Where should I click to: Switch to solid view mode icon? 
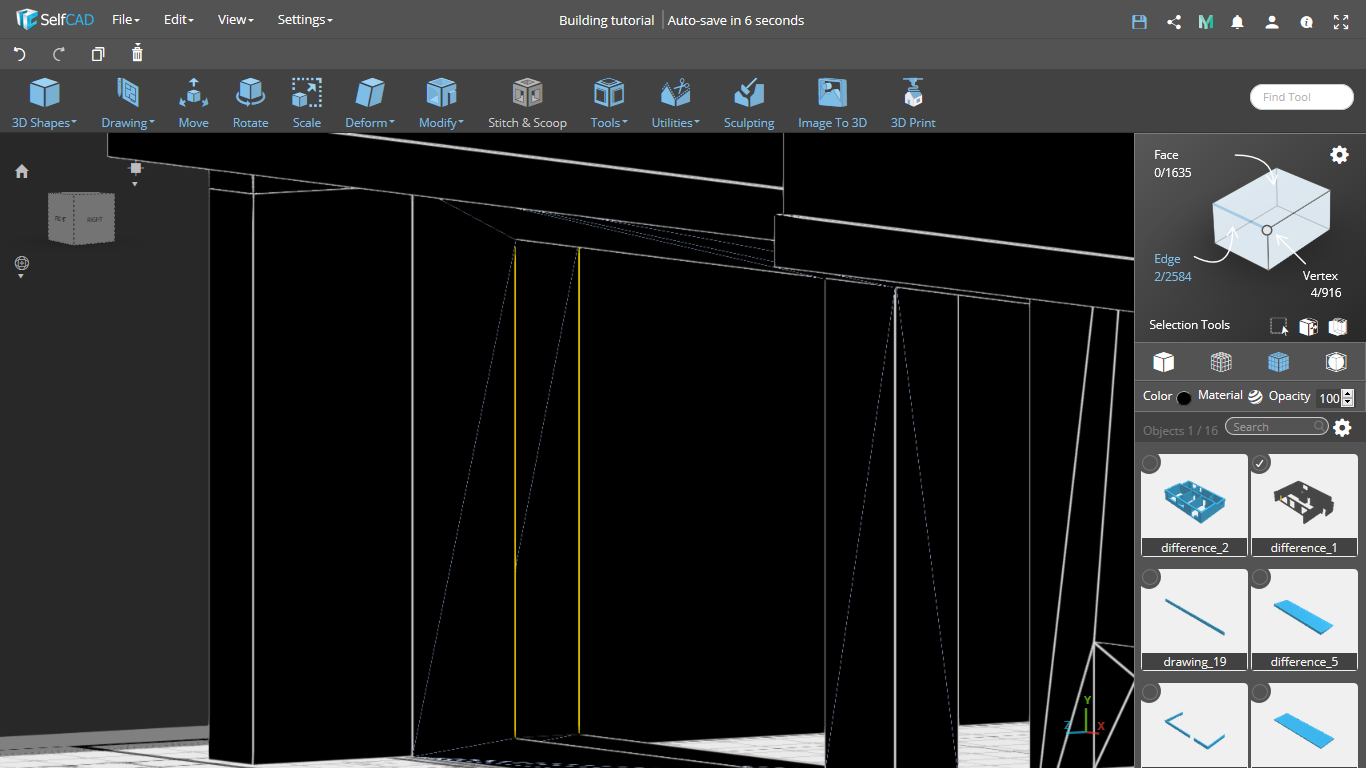pyautogui.click(x=1163, y=362)
